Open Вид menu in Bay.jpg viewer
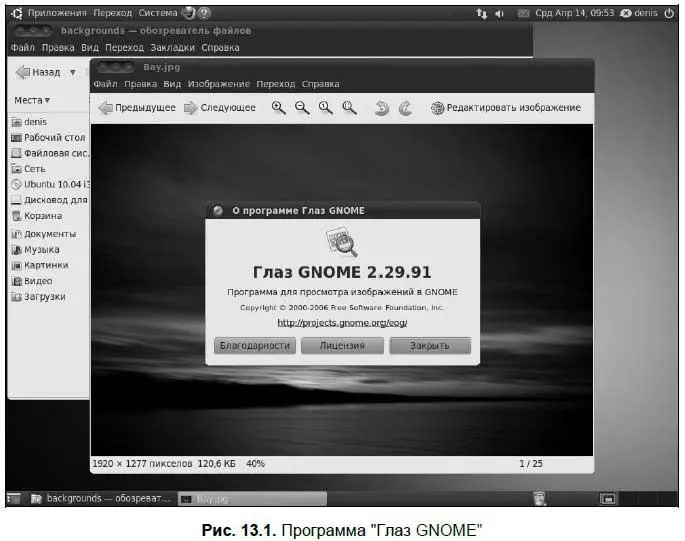Screen dimensions: 685x541 tap(172, 84)
